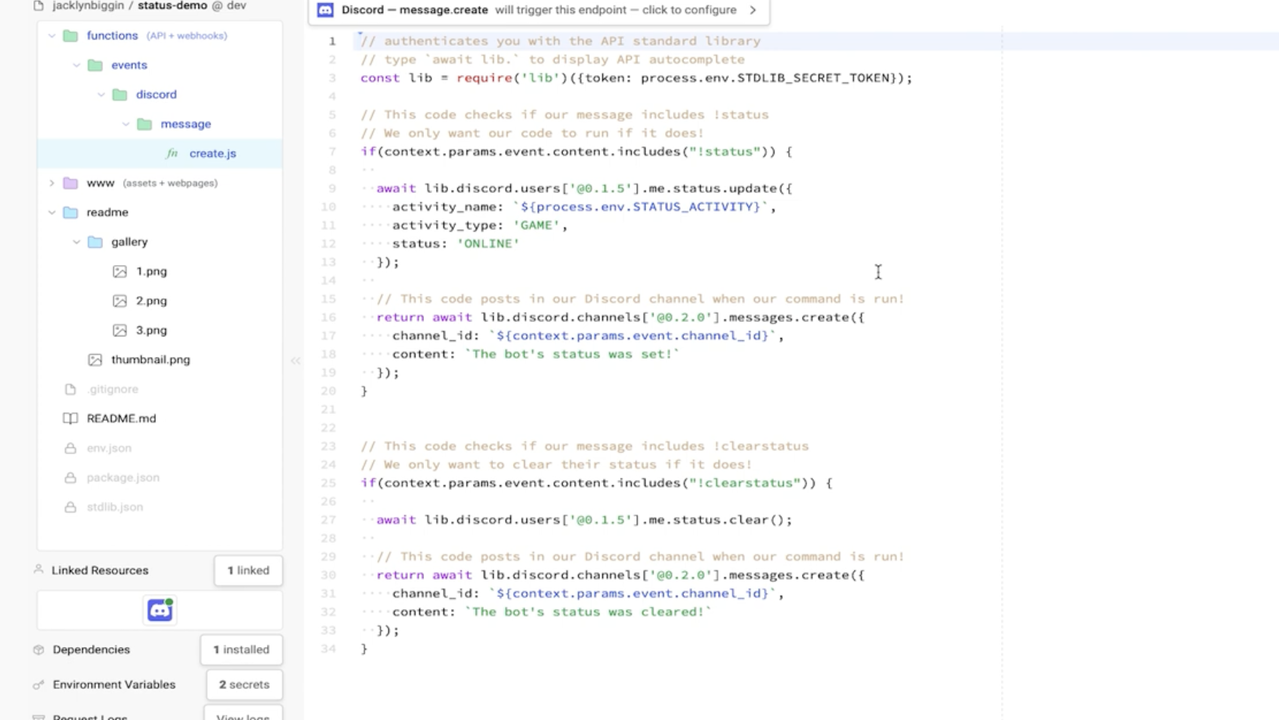Click the 1 linked resources badge
1279x720 pixels.
248,570
